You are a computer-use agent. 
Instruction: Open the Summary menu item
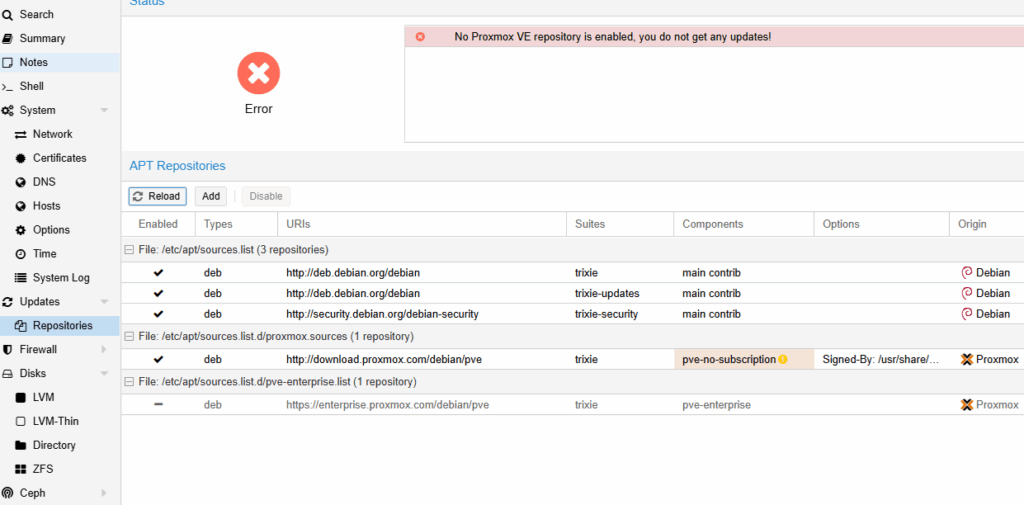click(60, 39)
